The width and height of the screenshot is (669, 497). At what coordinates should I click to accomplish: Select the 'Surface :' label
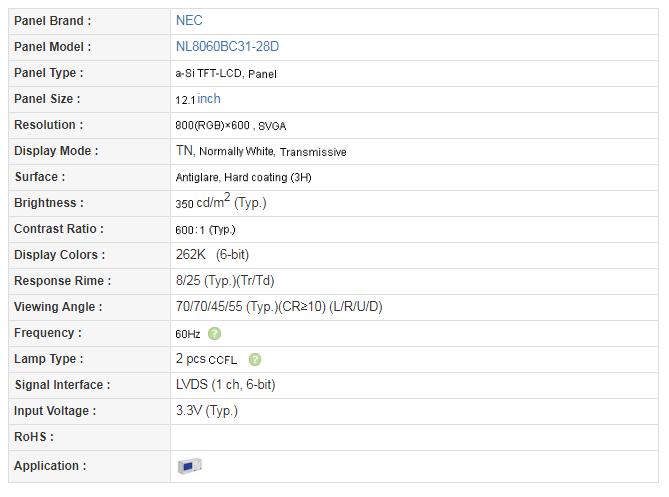[40, 177]
